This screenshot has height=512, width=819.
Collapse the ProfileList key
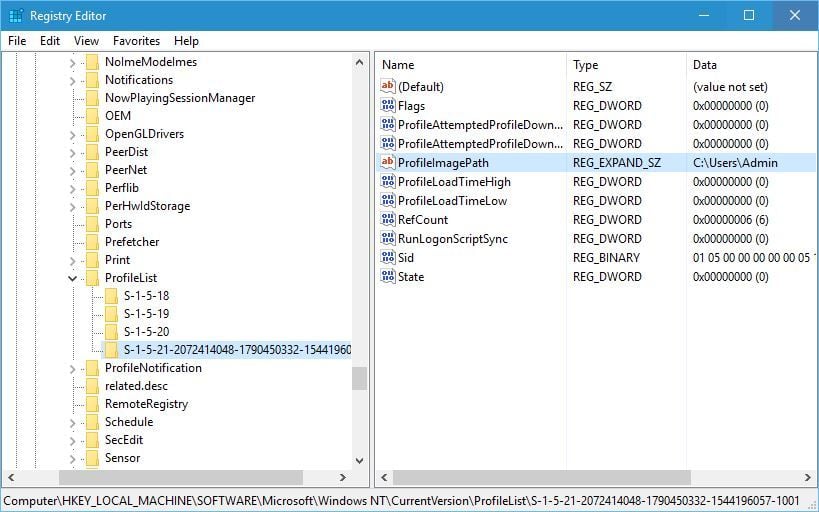point(73,278)
